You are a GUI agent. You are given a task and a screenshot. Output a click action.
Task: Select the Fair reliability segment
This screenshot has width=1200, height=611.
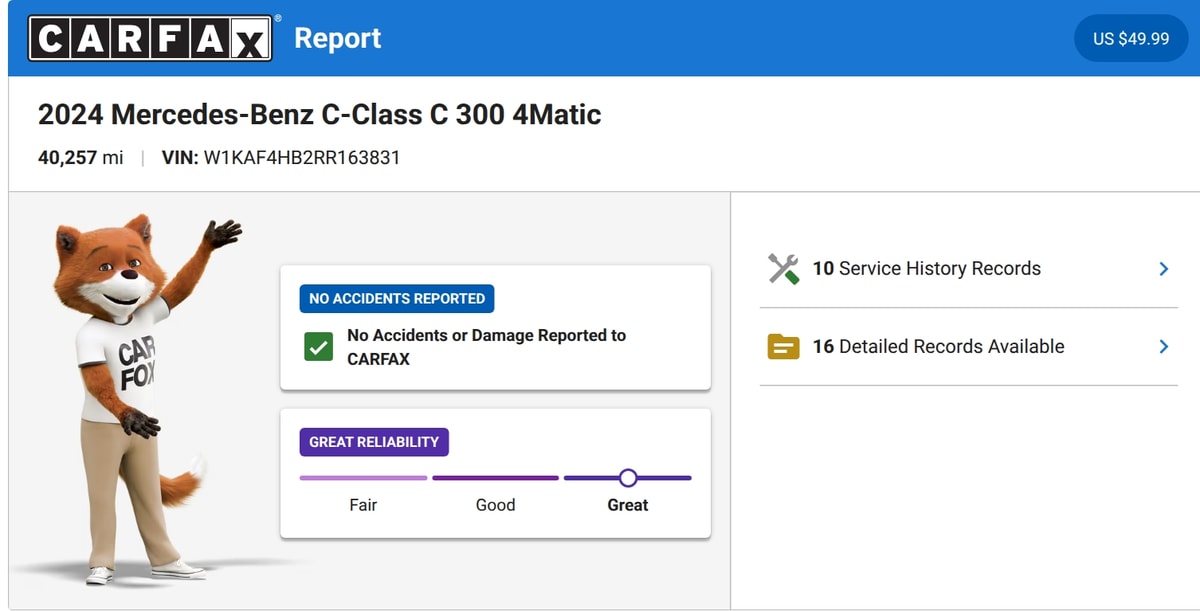(x=363, y=478)
